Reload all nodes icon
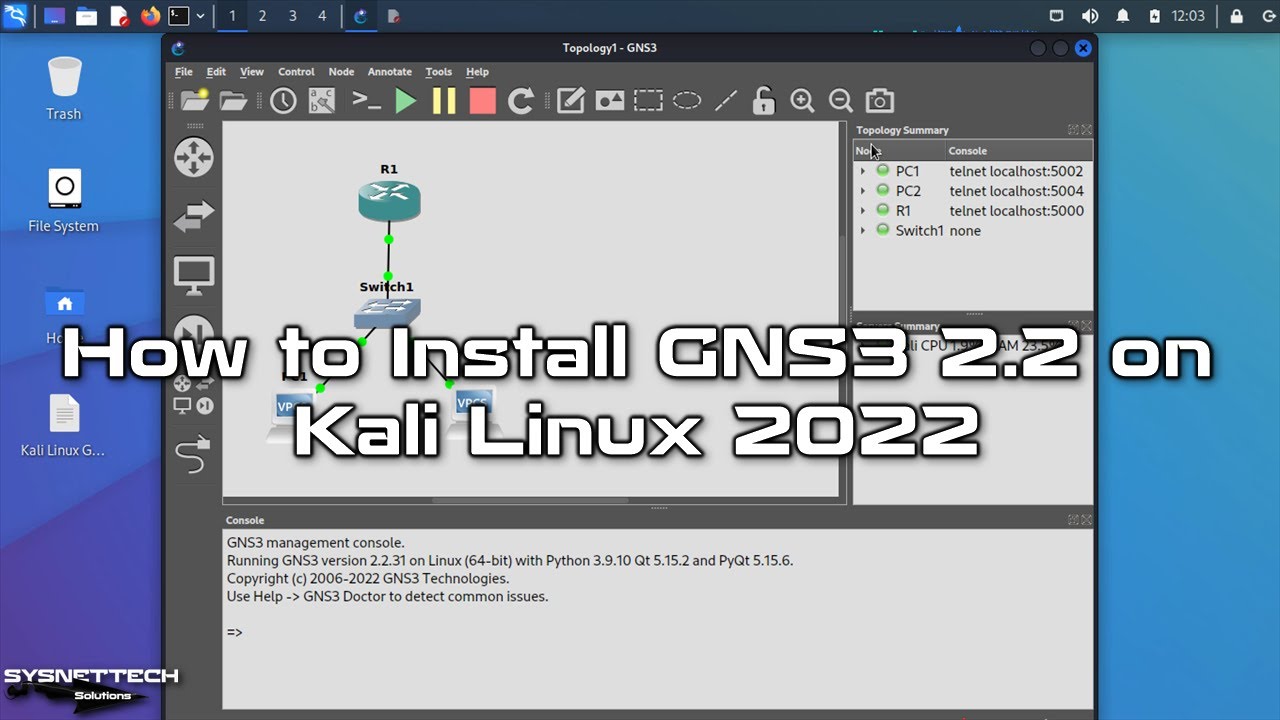 coord(521,100)
